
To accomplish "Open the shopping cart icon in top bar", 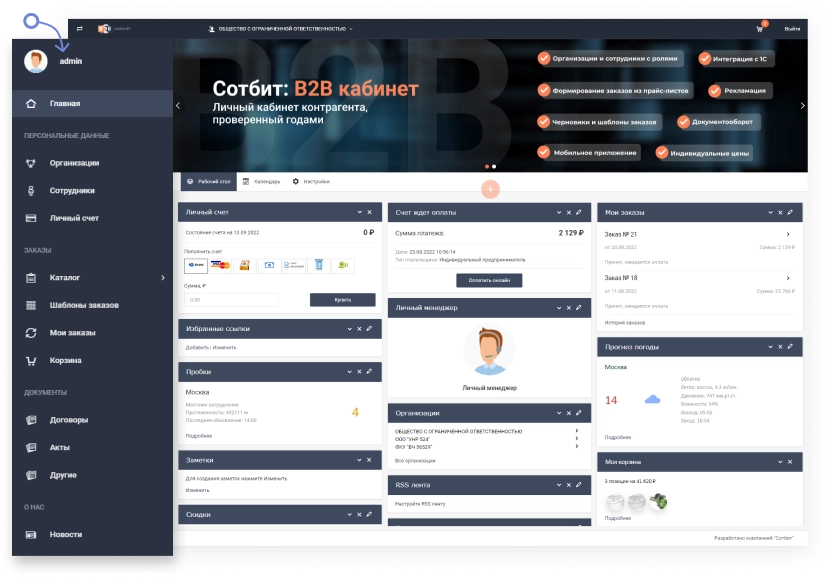I will click(760, 29).
